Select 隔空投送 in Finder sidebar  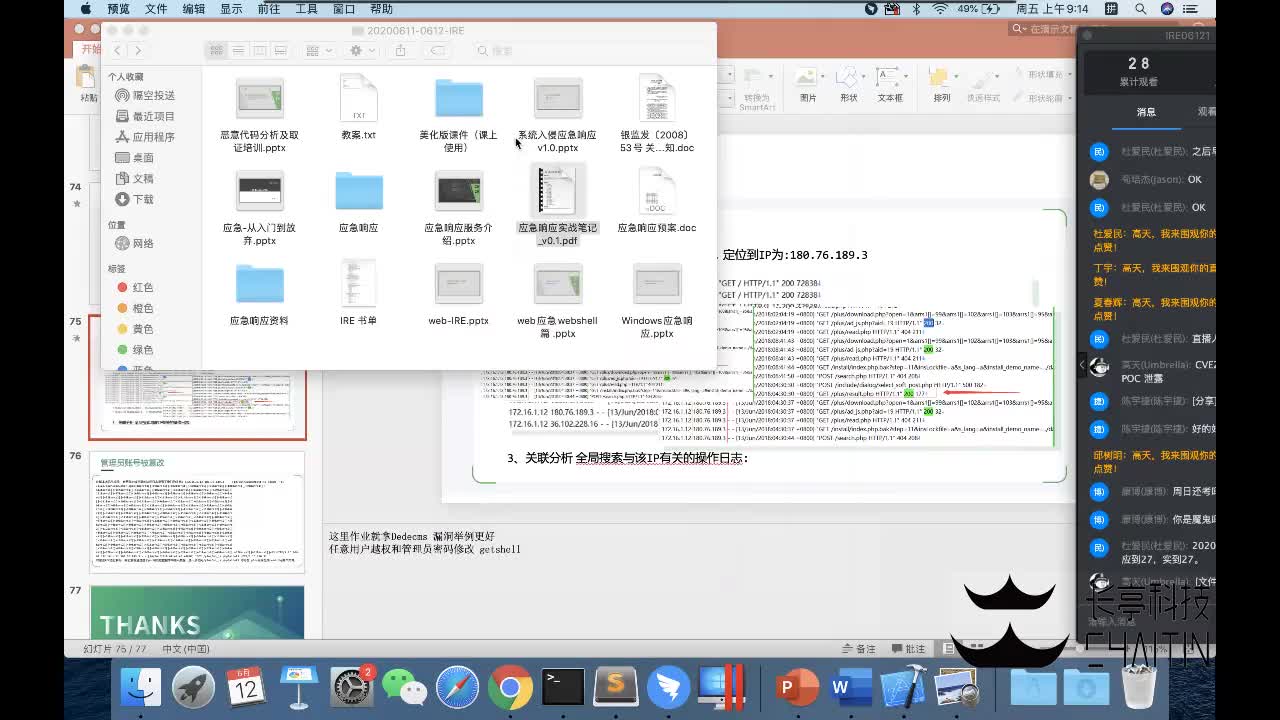click(x=145, y=95)
